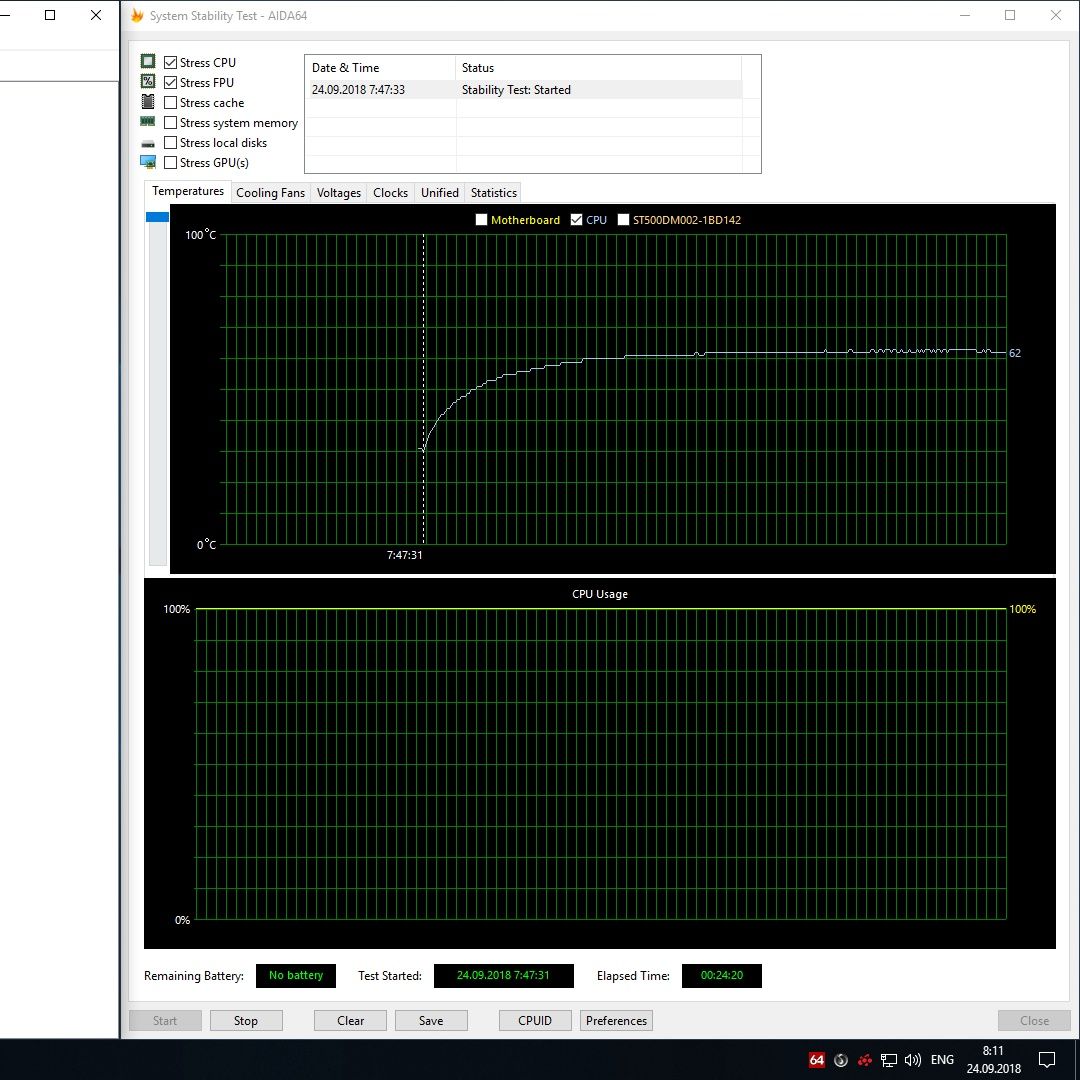Open the Voltages tab
The height and width of the screenshot is (1080, 1080).
tap(339, 193)
